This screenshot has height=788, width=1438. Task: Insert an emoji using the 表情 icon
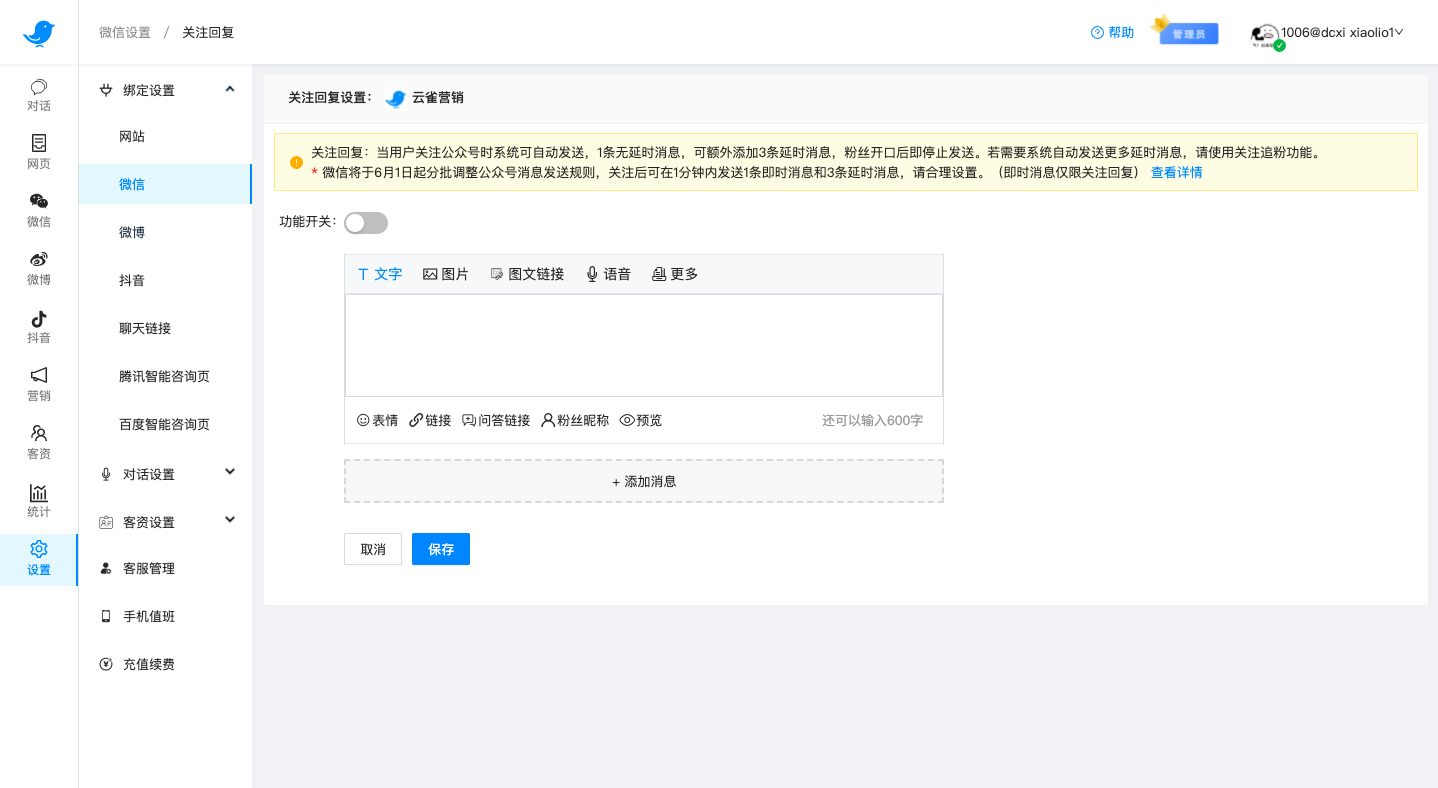377,420
